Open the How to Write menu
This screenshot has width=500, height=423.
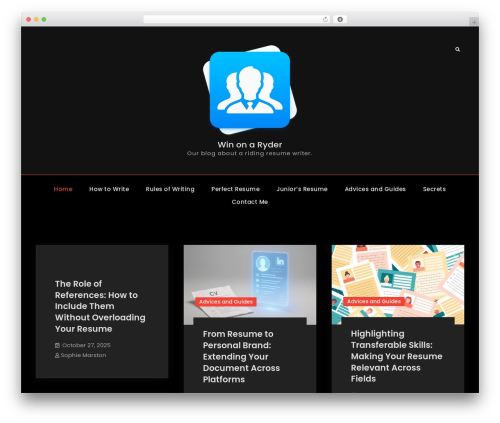(x=109, y=189)
